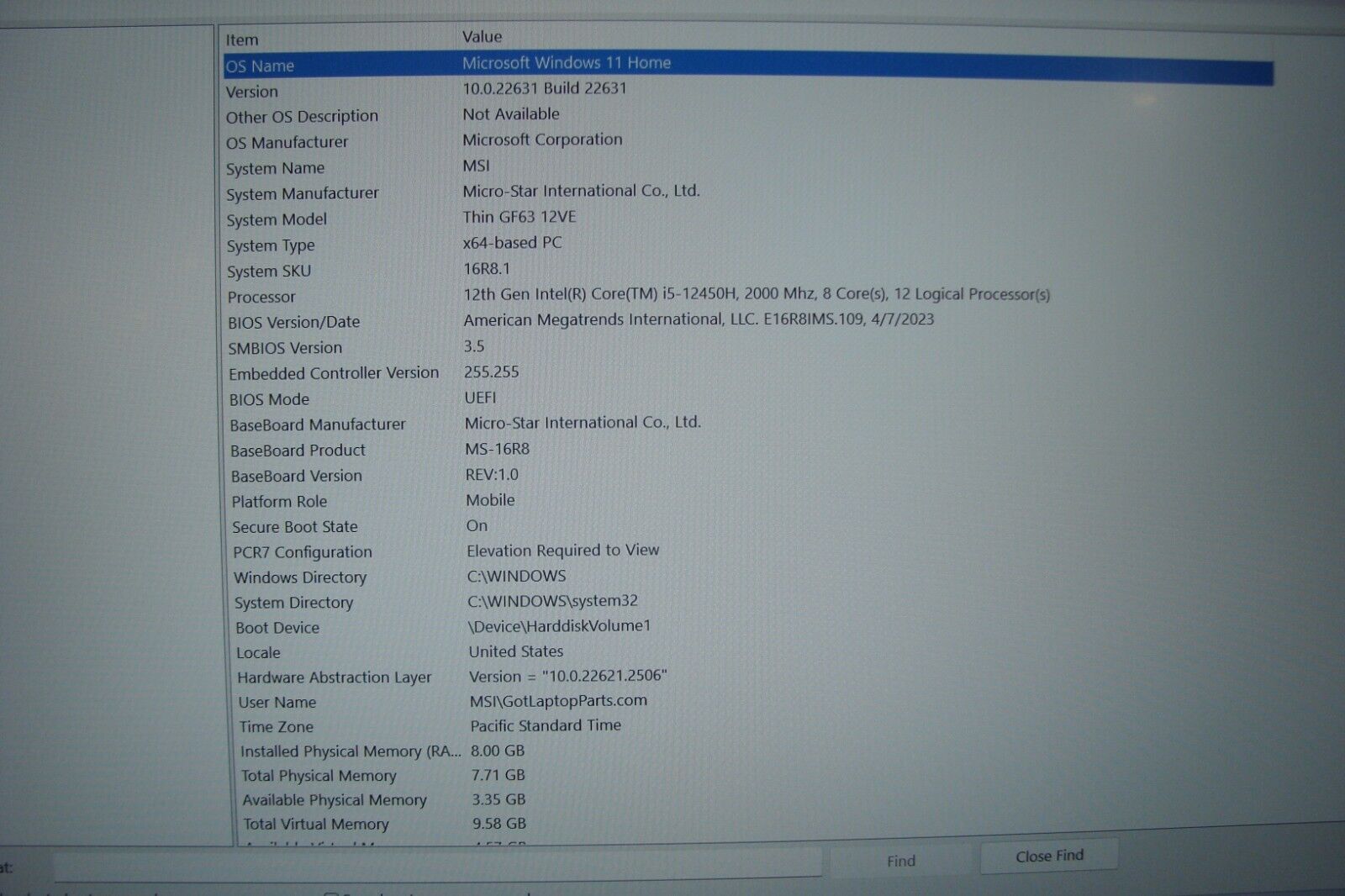Click the Find button
The width and height of the screenshot is (1345, 896).
tap(901, 861)
